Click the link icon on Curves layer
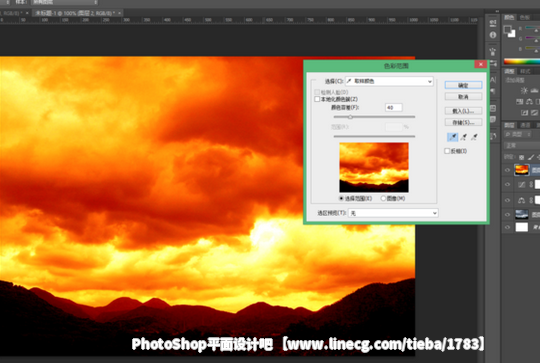Image resolution: width=540 pixels, height=363 pixels. (x=531, y=185)
